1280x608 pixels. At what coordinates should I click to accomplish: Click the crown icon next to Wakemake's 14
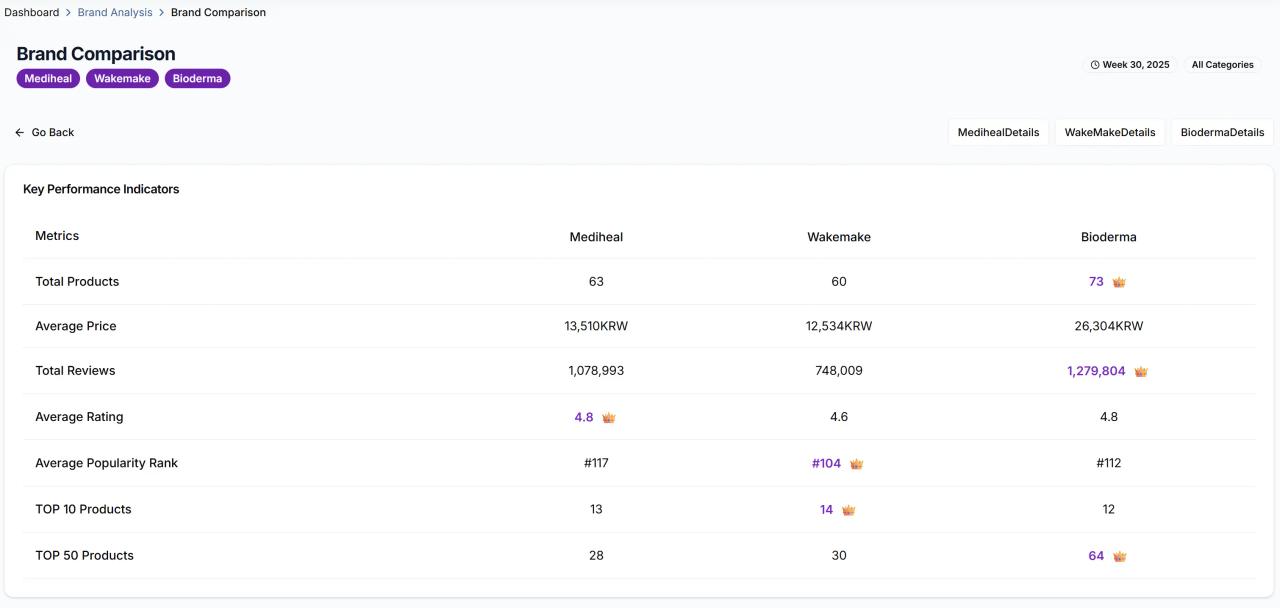pos(848,510)
